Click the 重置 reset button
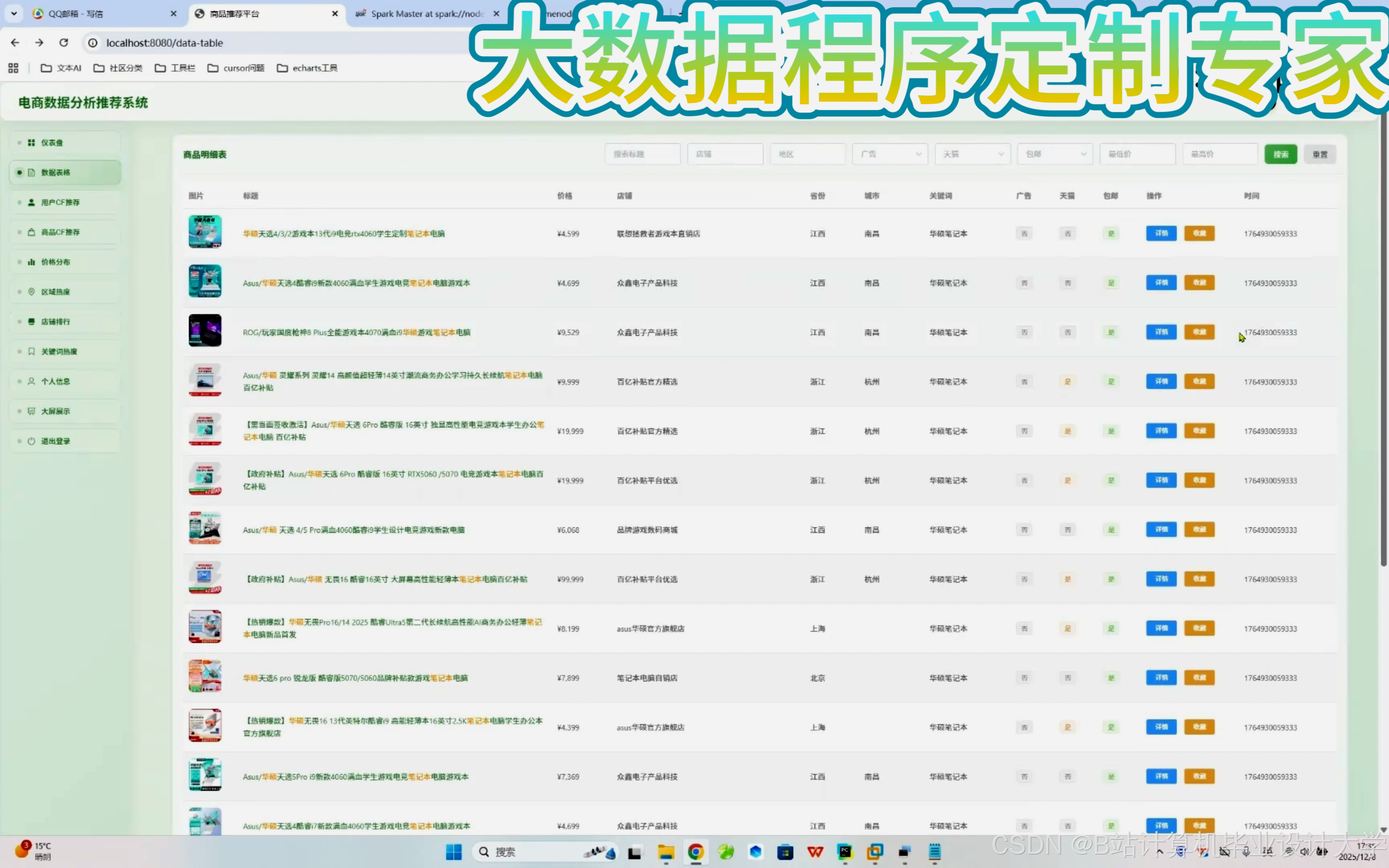The height and width of the screenshot is (868, 1389). pyautogui.click(x=1319, y=154)
